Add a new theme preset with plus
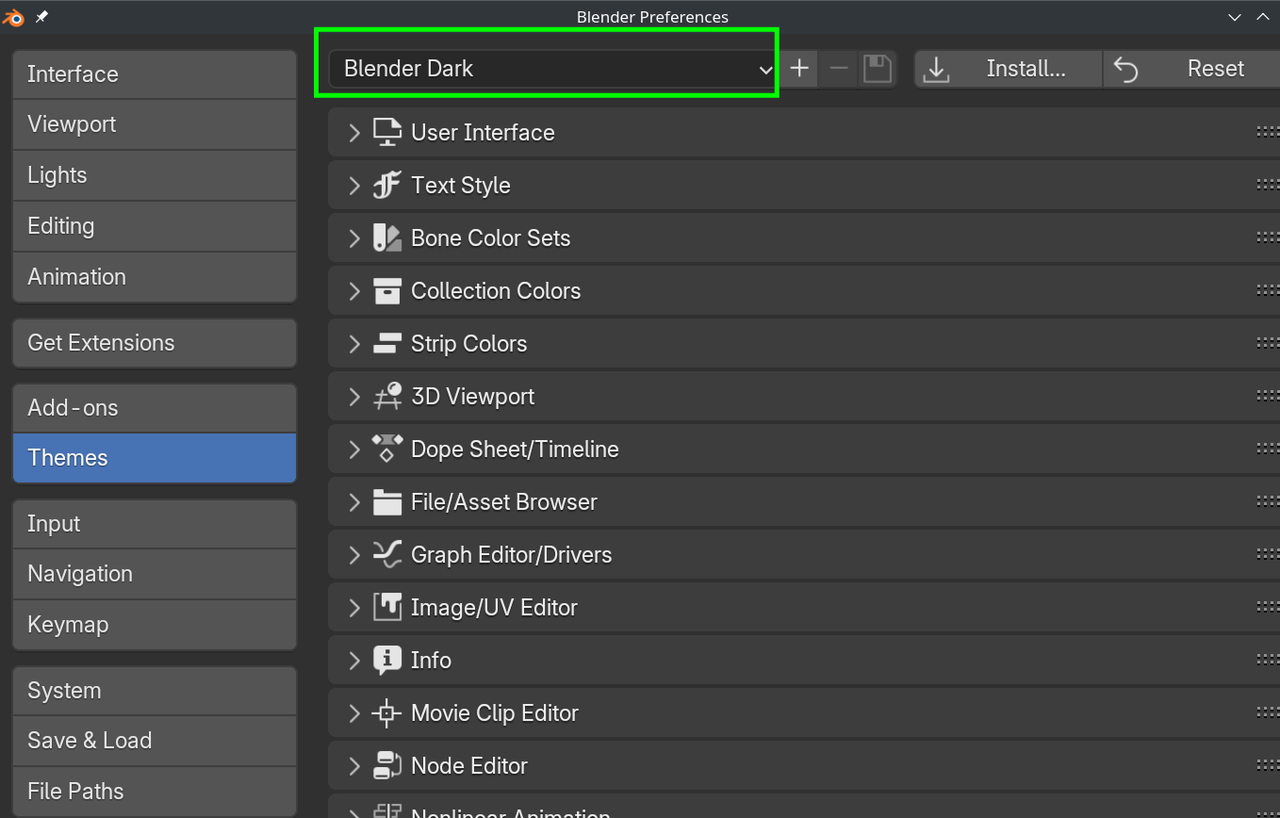 pyautogui.click(x=799, y=69)
